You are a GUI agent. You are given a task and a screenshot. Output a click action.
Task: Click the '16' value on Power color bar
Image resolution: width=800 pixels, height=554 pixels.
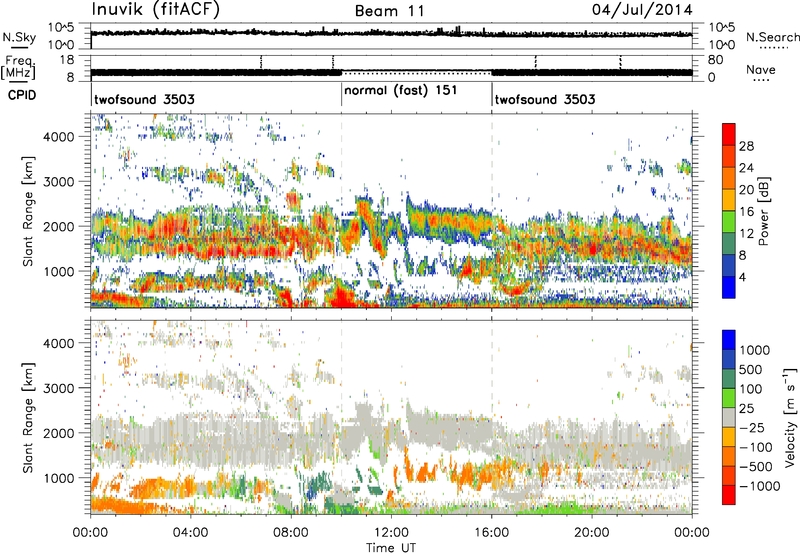pos(746,212)
